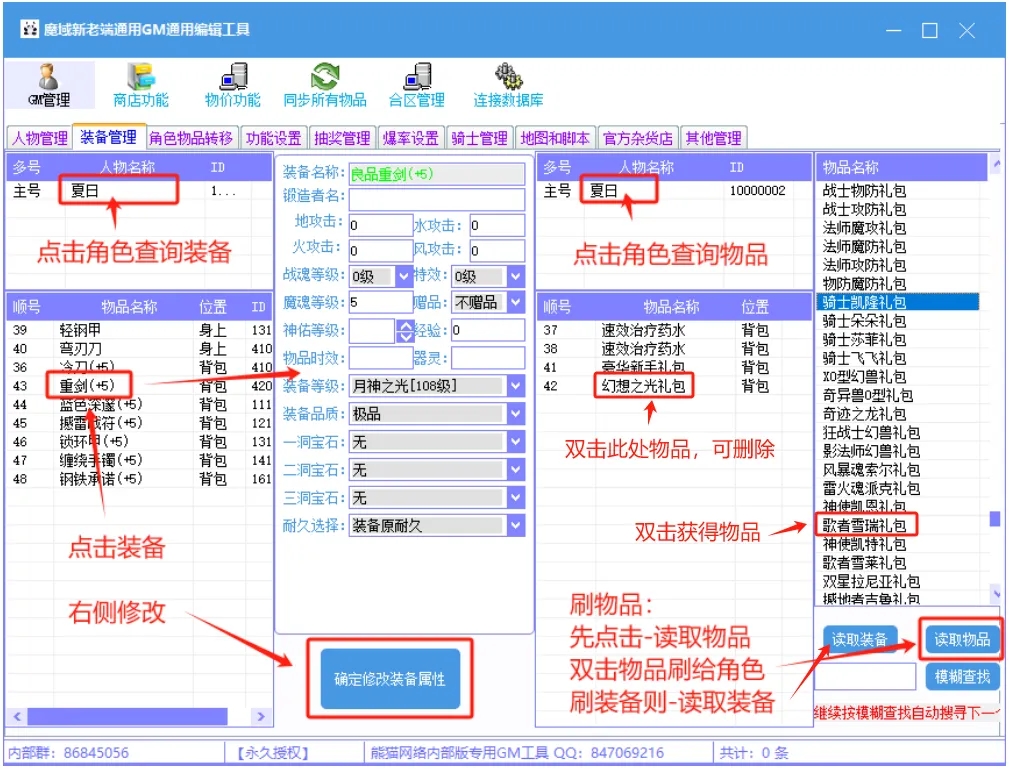The height and width of the screenshot is (770, 1009).
Task: Click the 连接数据库 gears icon
Action: tap(508, 84)
